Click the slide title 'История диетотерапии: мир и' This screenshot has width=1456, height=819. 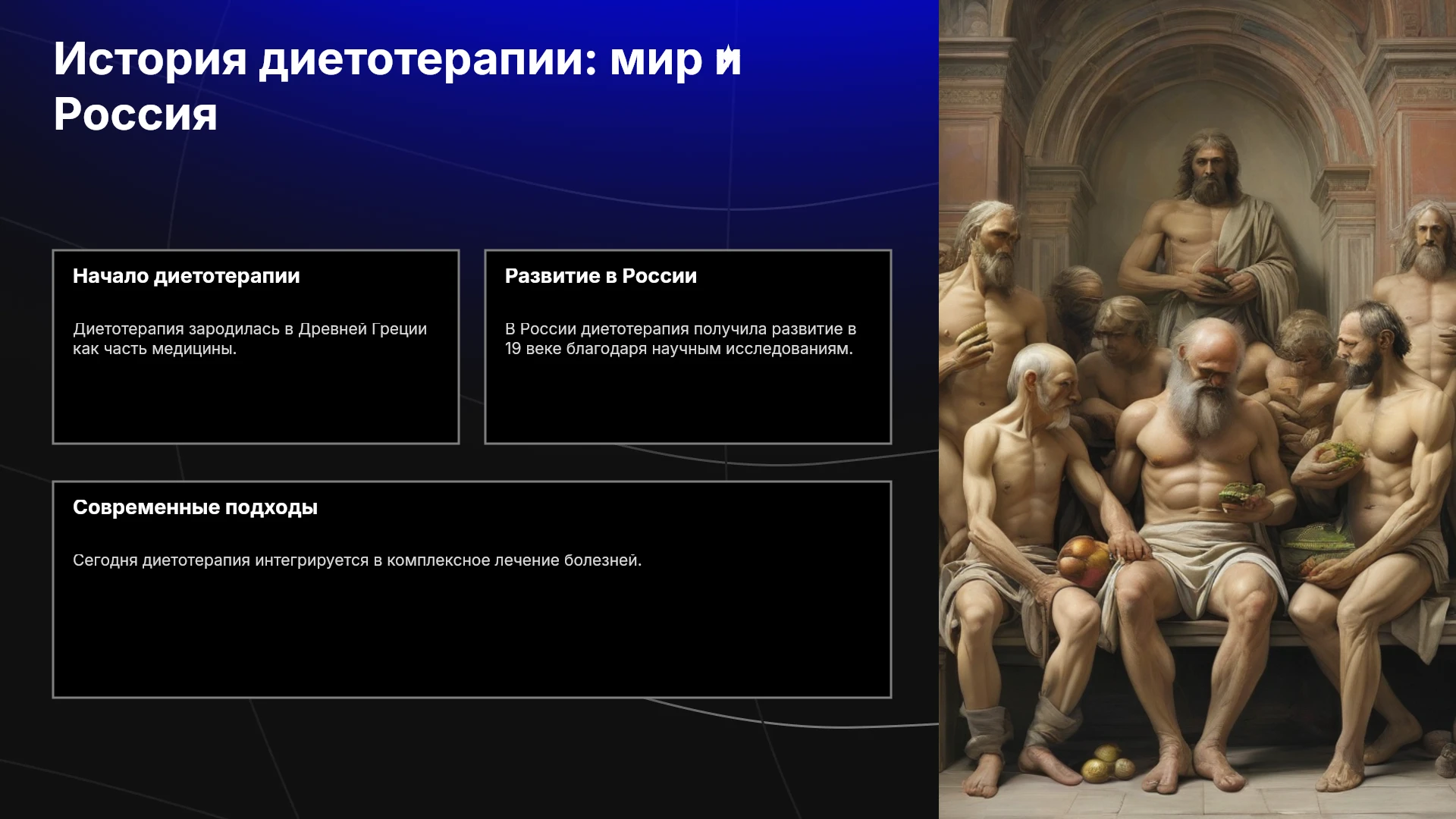coord(397,60)
